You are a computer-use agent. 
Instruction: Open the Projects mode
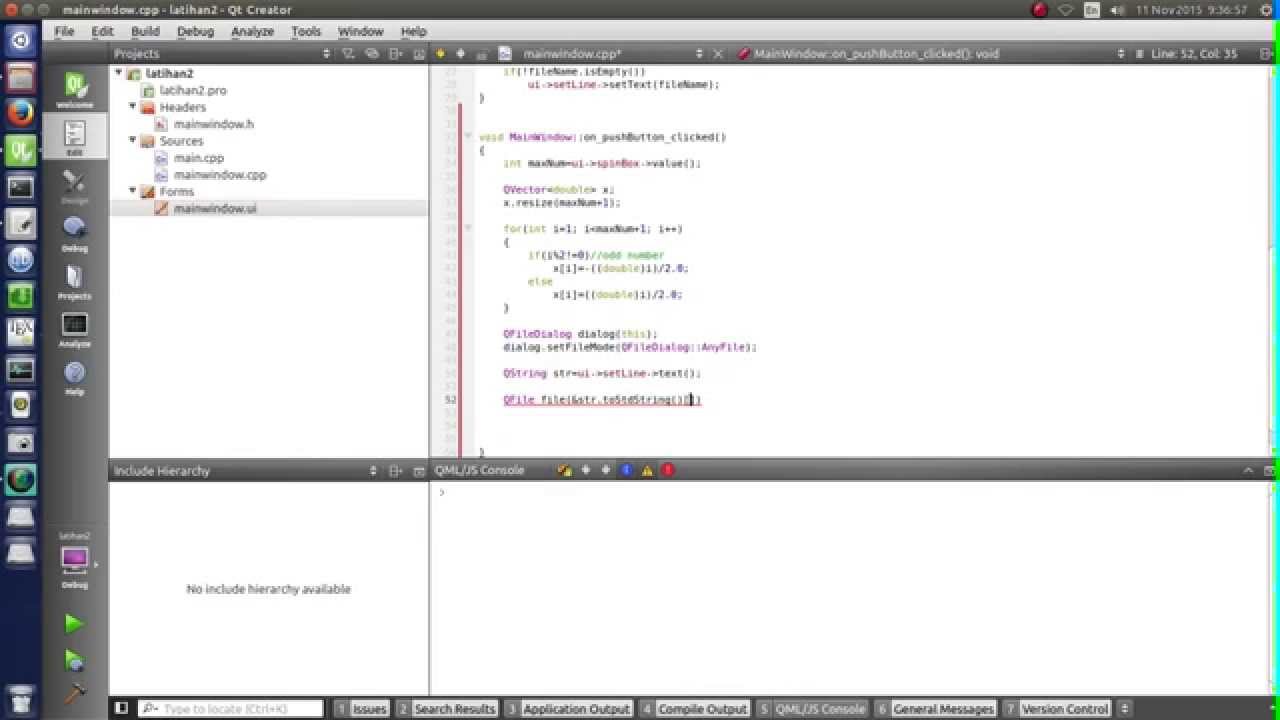75,282
